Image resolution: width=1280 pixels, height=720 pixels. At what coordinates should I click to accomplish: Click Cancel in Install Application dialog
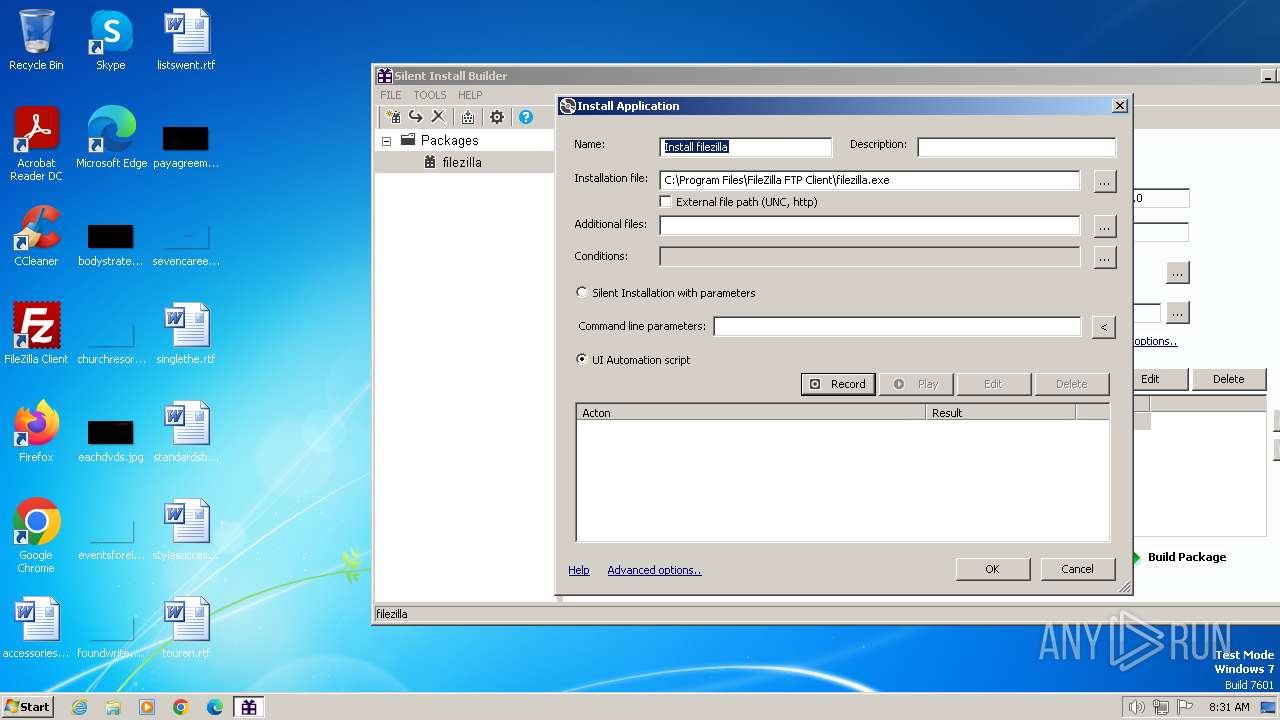tap(1077, 569)
